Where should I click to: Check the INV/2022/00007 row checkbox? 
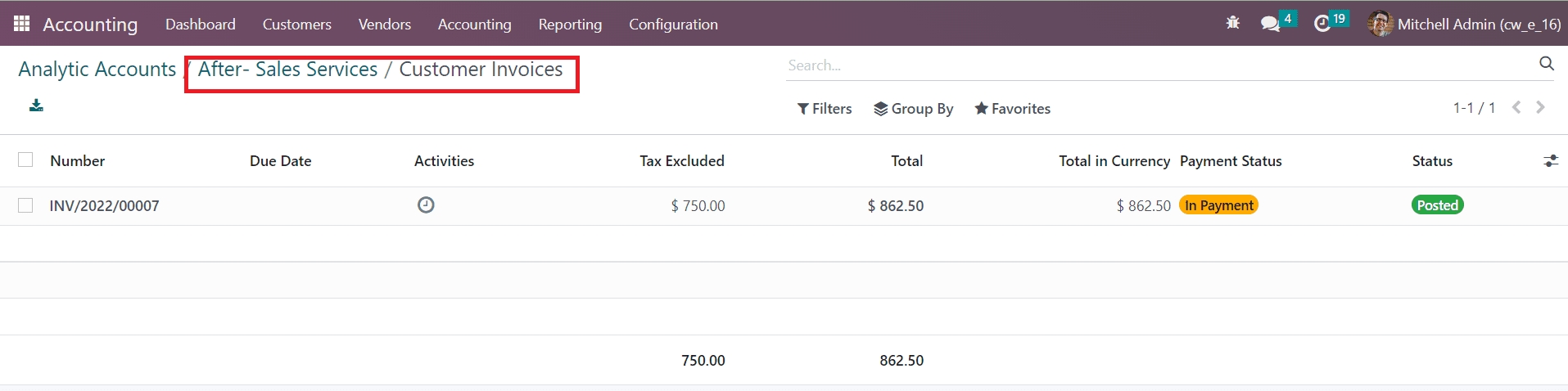(x=25, y=205)
